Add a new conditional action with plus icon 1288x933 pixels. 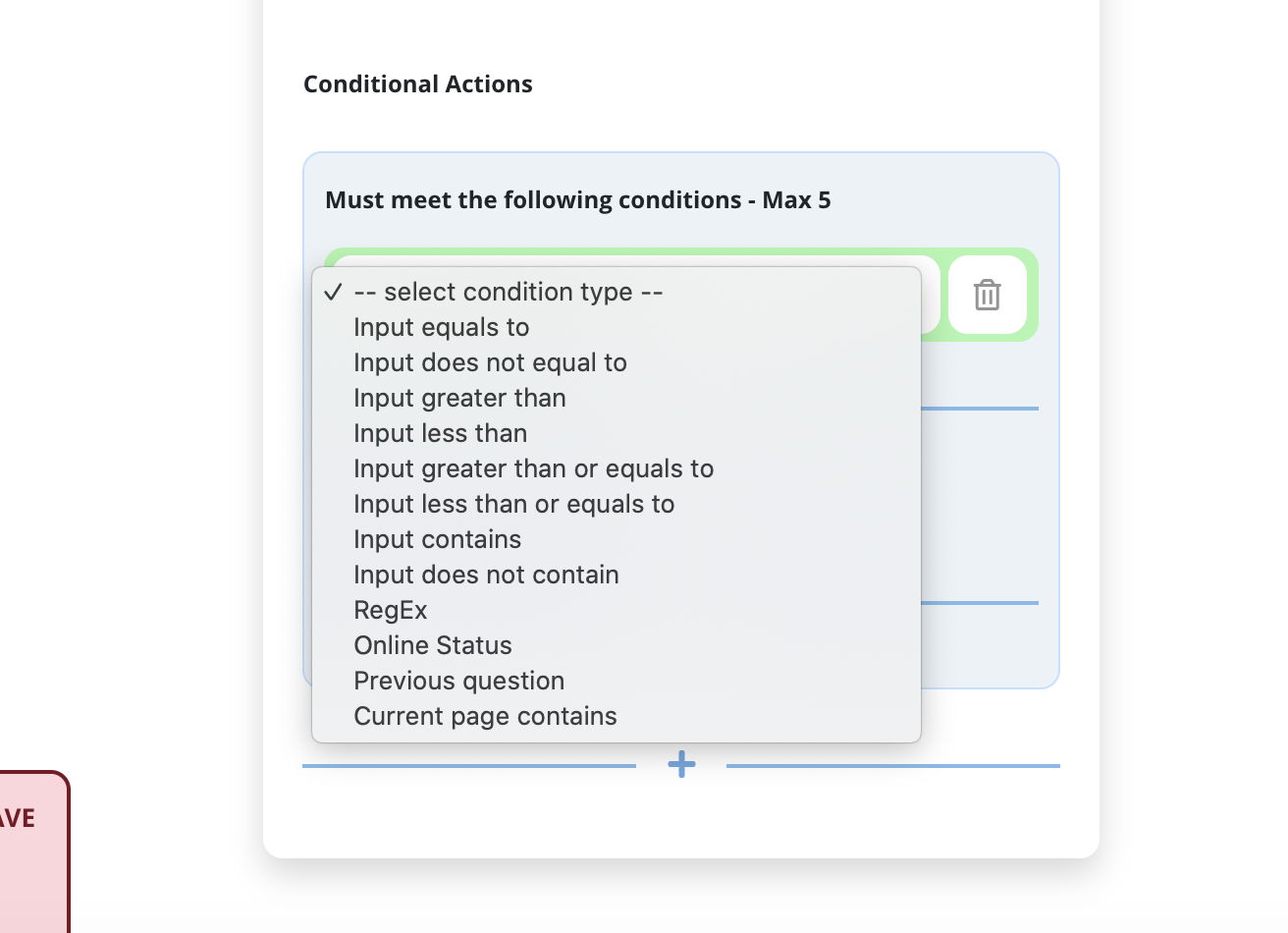(681, 764)
